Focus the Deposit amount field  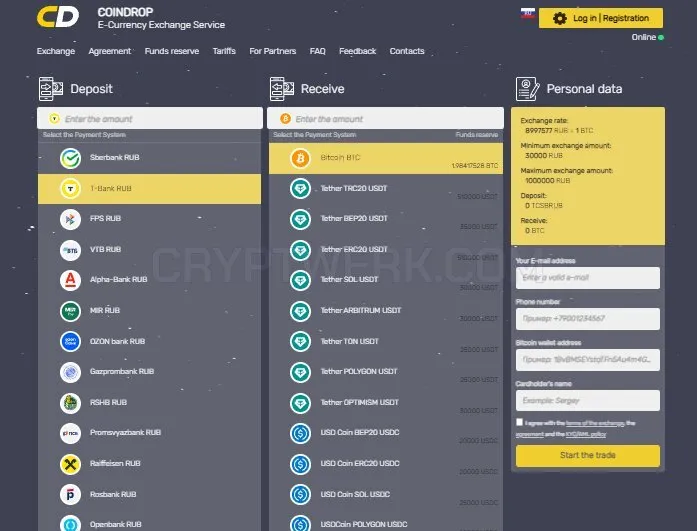(150, 119)
